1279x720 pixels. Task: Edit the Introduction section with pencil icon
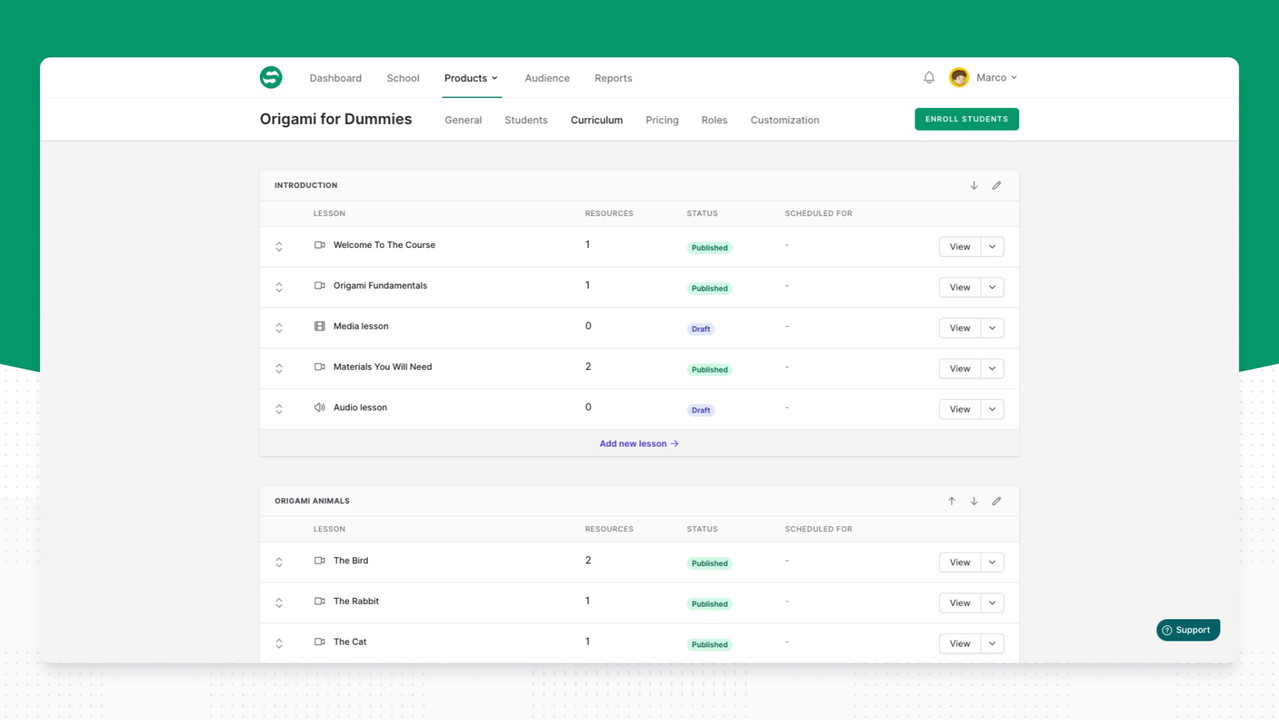[996, 185]
